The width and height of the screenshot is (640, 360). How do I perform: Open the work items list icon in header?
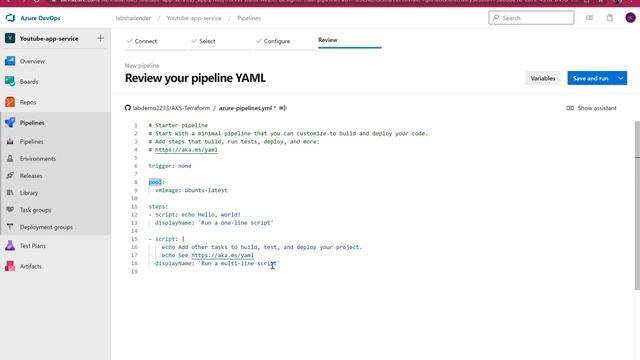click(x=589, y=18)
